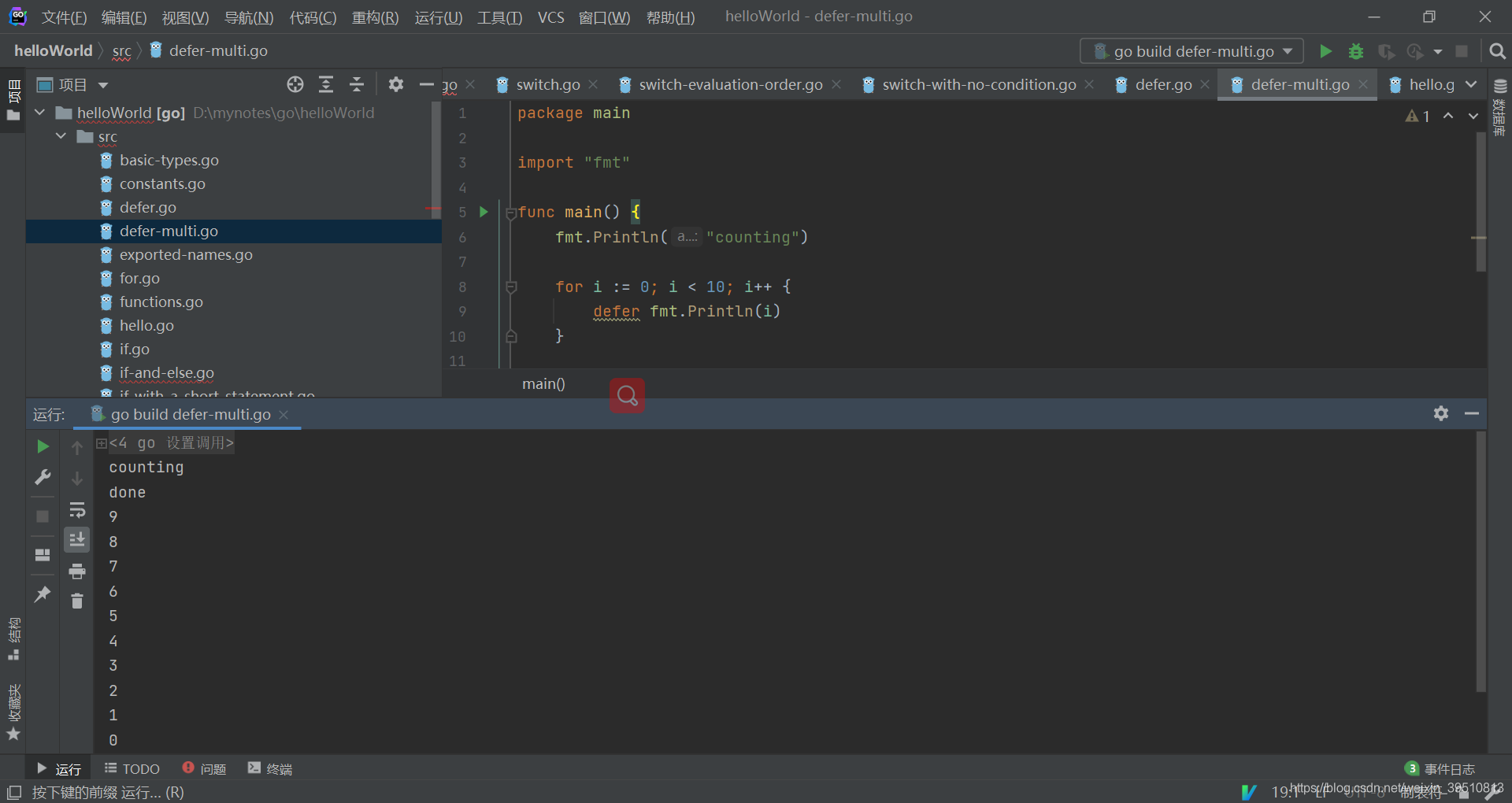
Task: Open the Search Everywhere magnifier
Action: (1498, 51)
